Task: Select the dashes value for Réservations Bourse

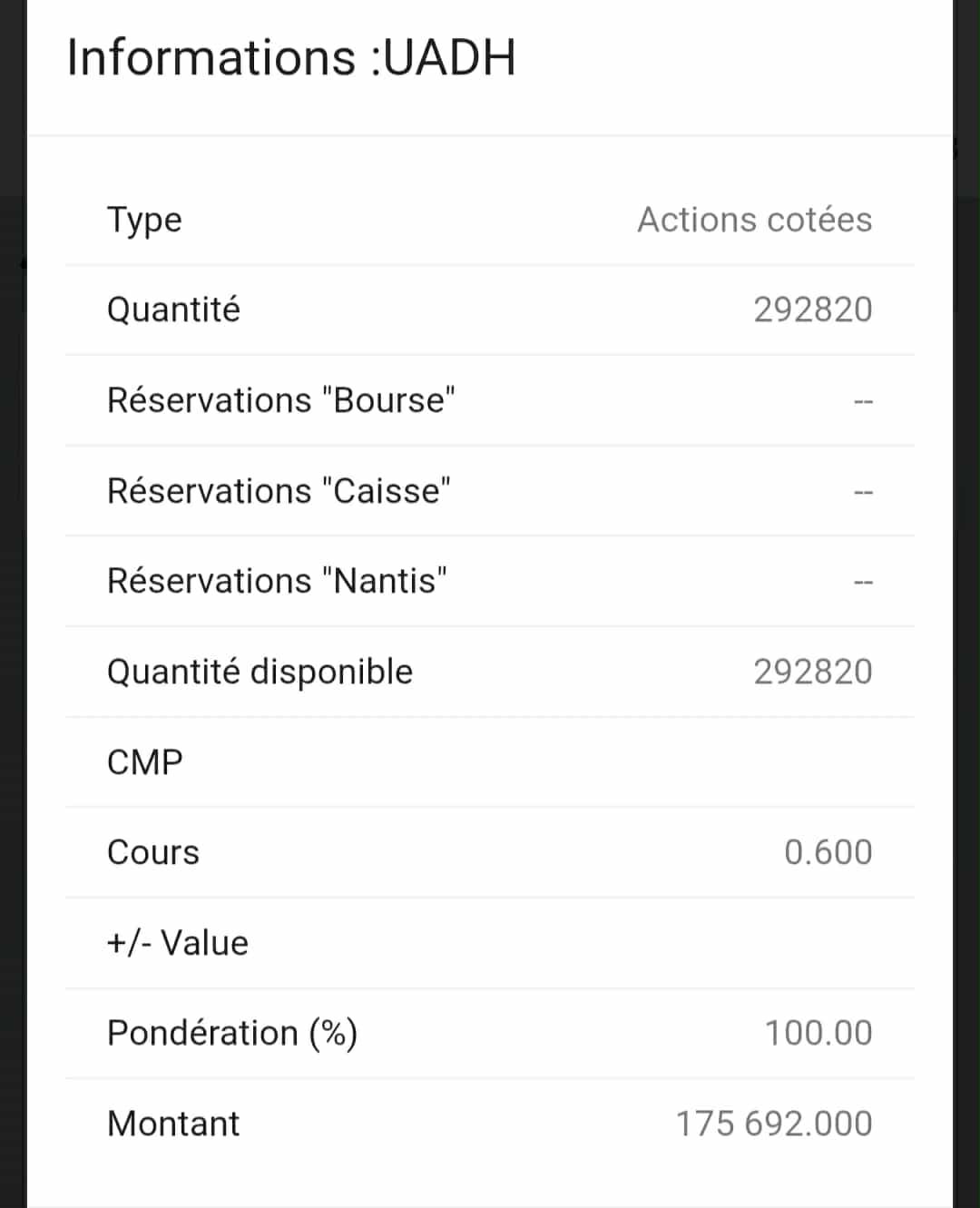Action: [863, 402]
